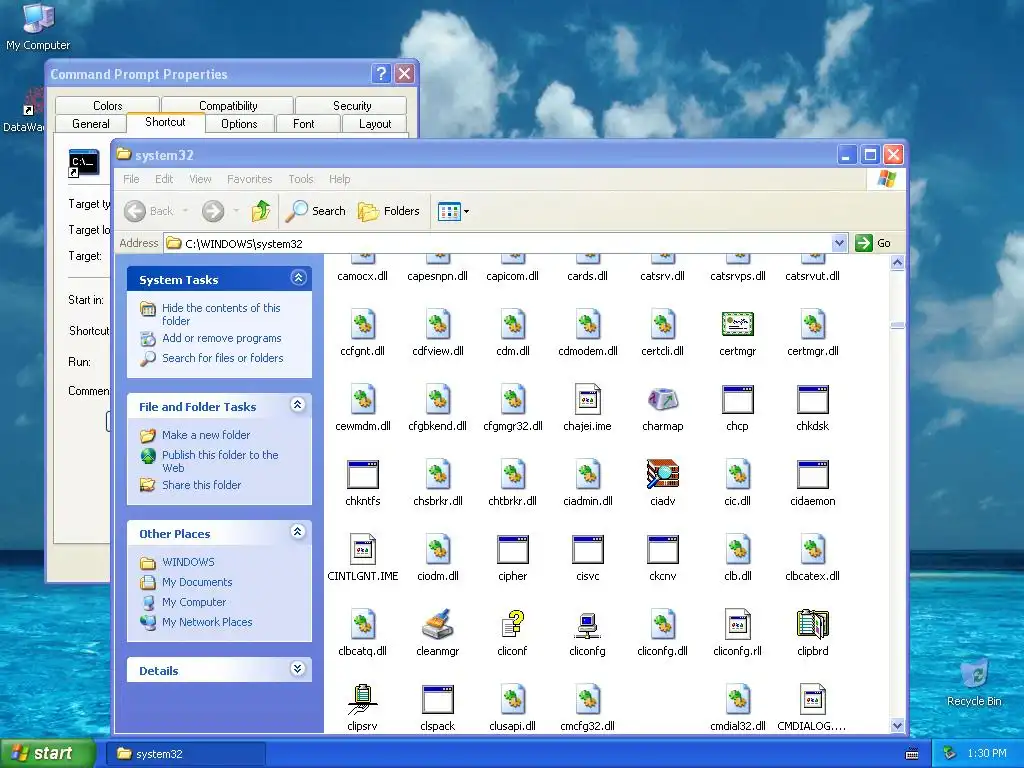Screen dimensions: 1024x768
Task: Open the clipbrd clipboard viewer icon
Action: point(812,625)
